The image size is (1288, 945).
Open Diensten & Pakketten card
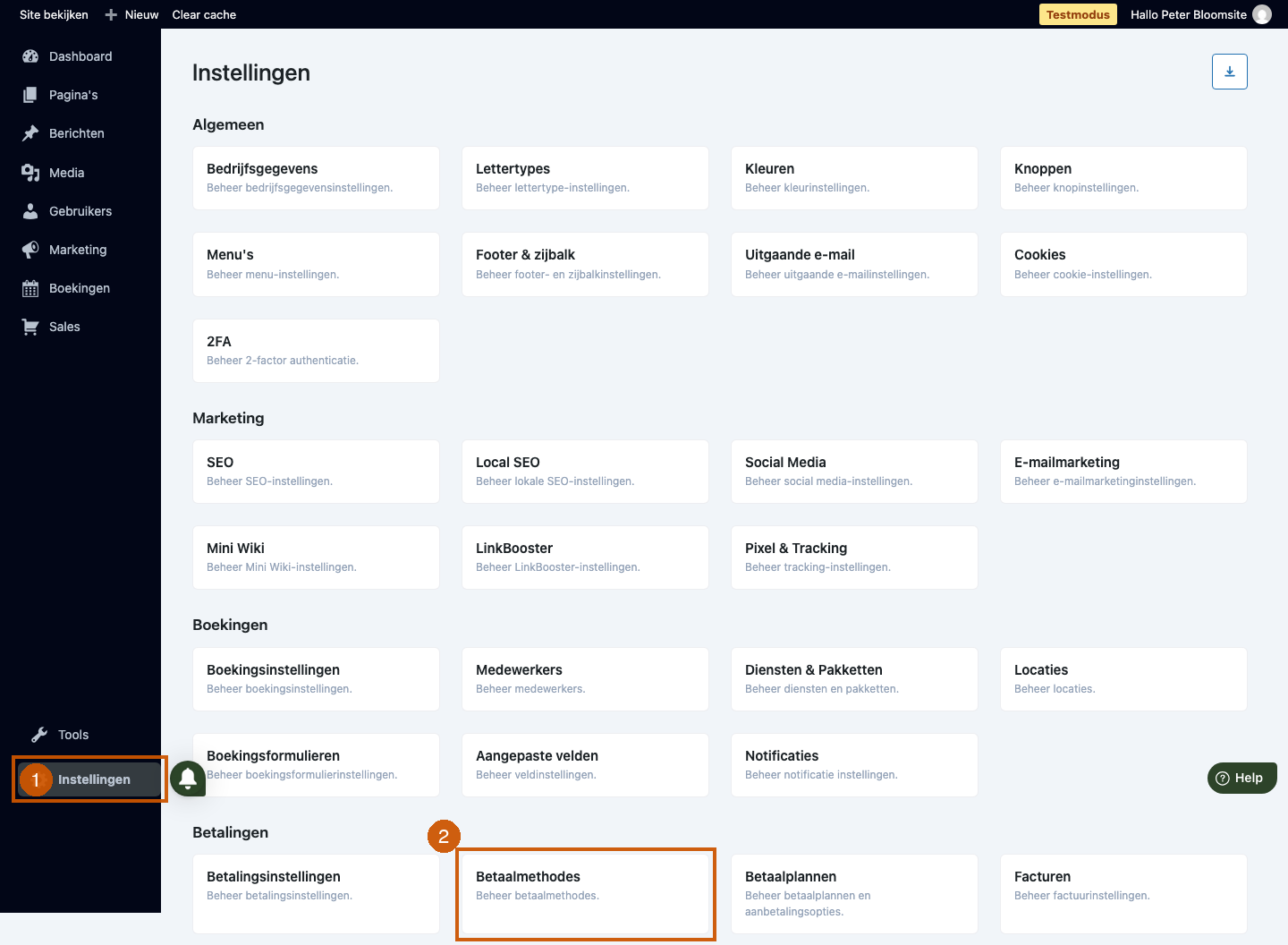point(854,679)
